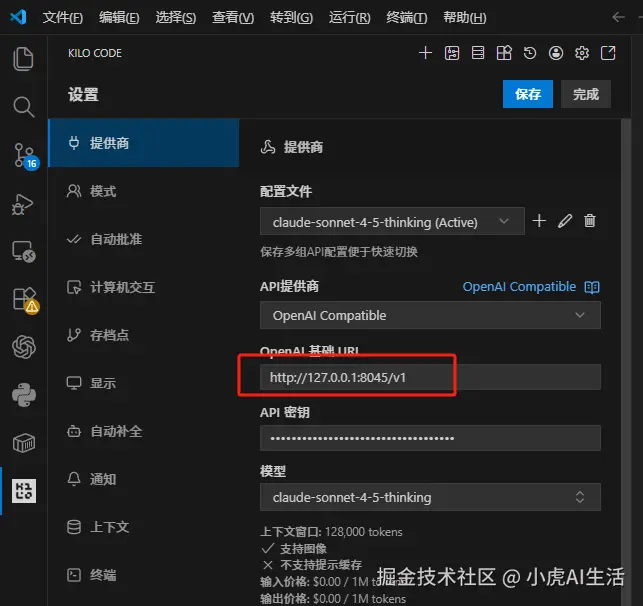Select the 存档点 settings tab
The height and width of the screenshot is (606, 643).
(144, 335)
